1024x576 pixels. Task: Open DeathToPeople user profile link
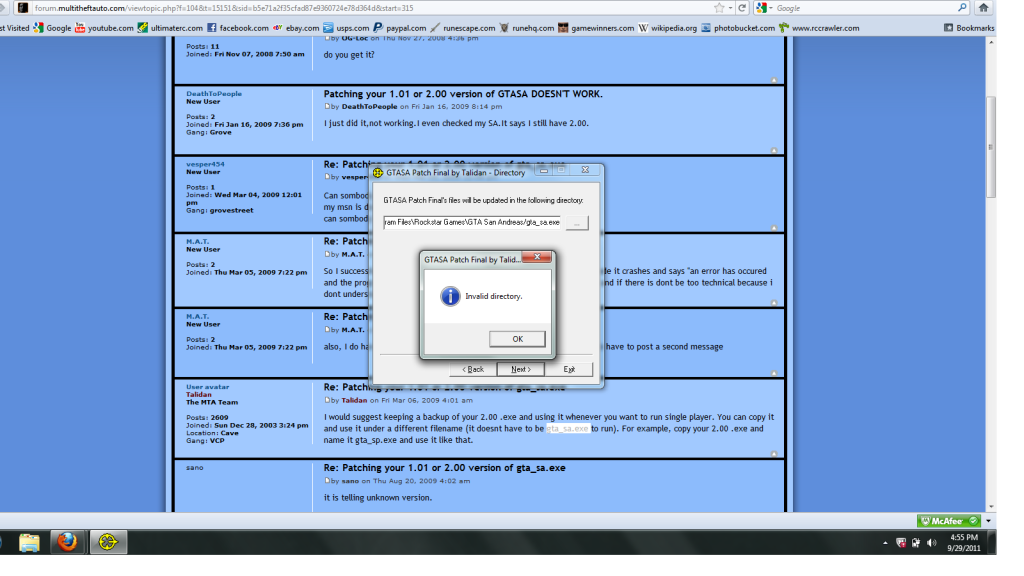point(214,93)
